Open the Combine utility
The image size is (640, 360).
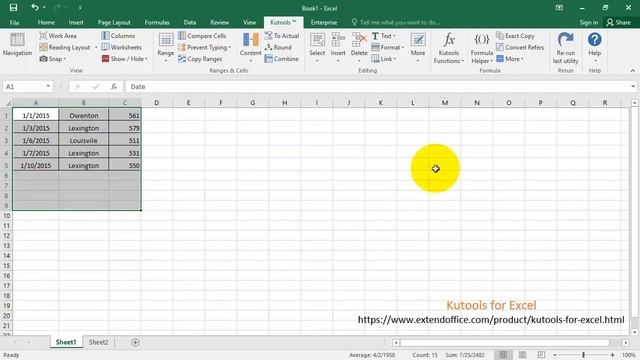click(x=282, y=59)
